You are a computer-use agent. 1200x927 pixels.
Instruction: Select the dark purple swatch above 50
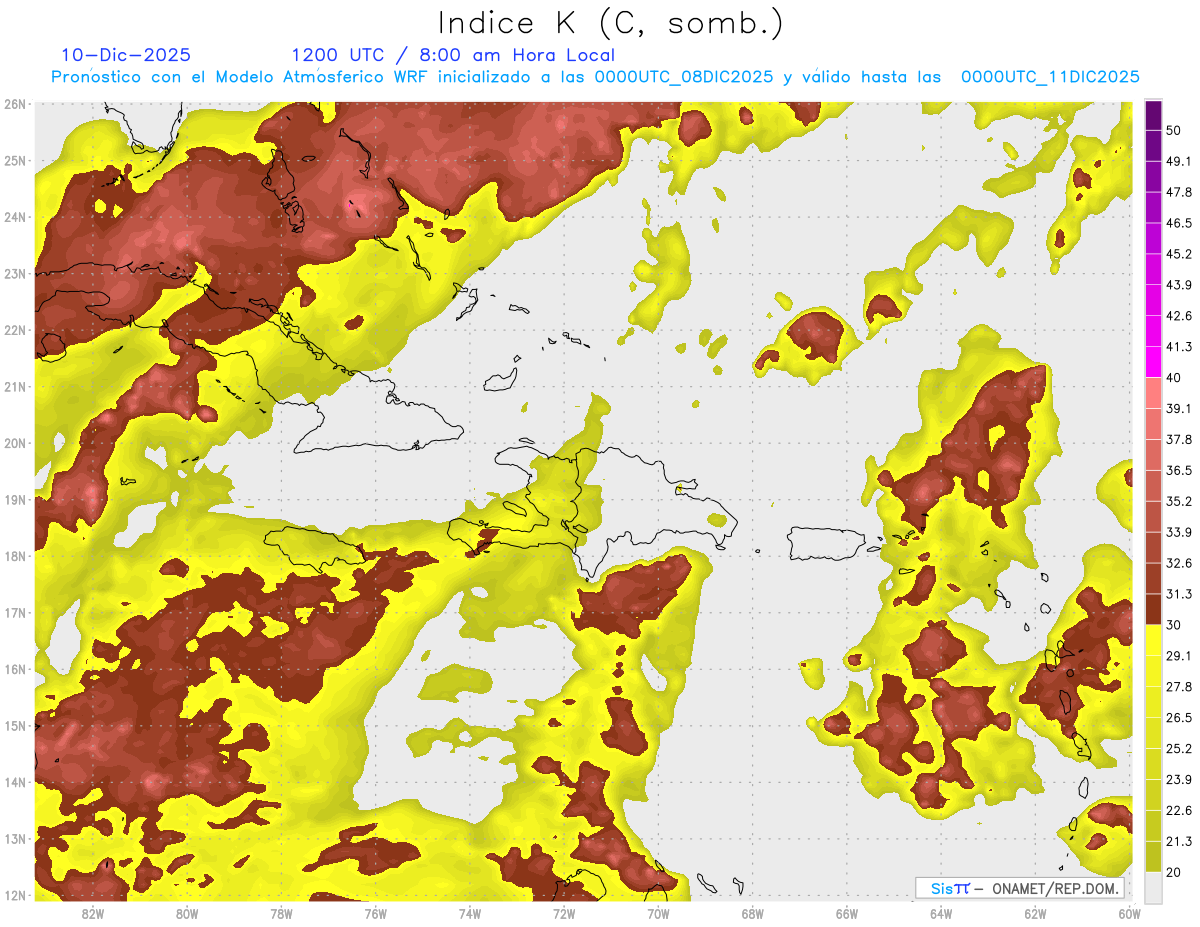coord(1153,115)
